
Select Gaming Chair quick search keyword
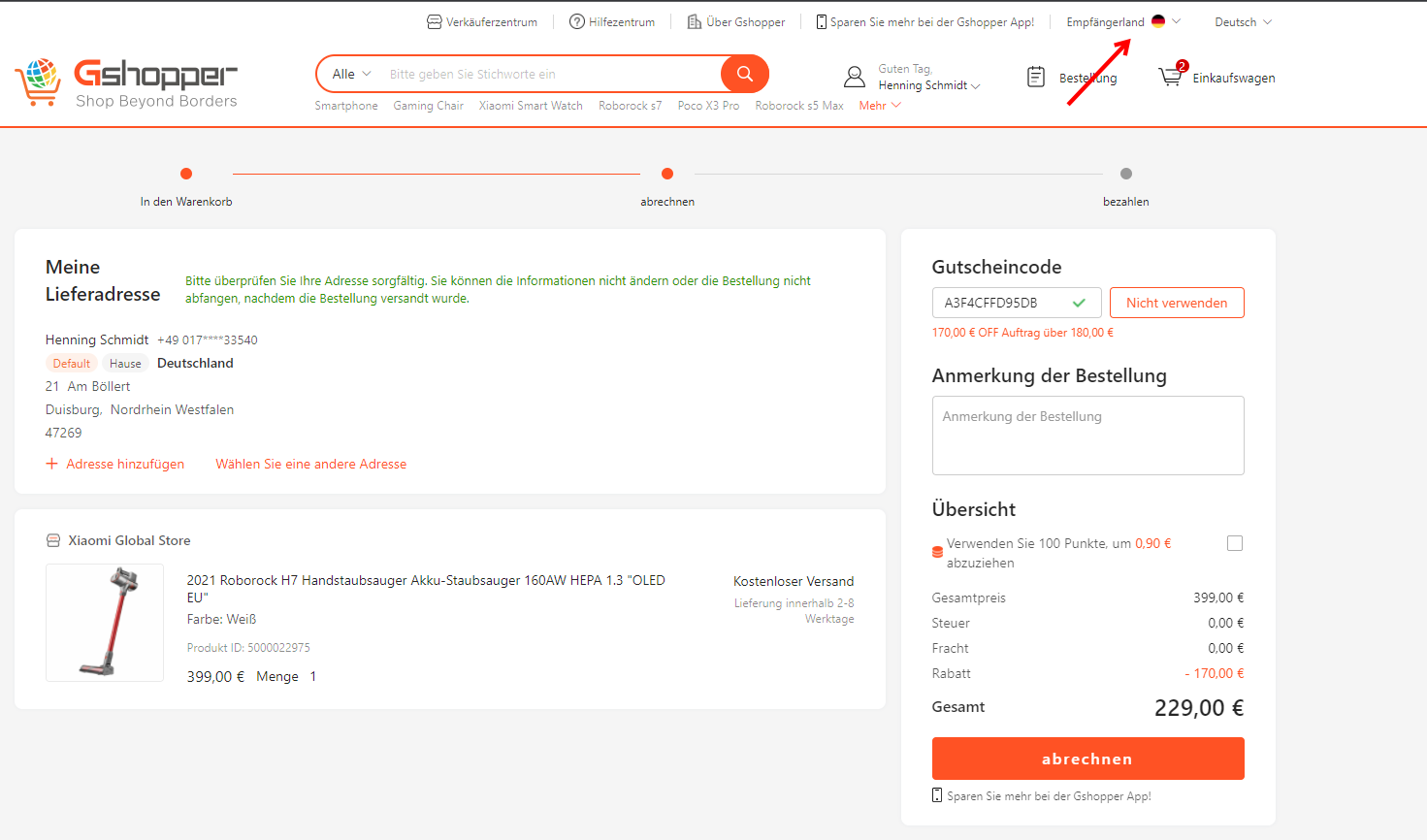(428, 105)
